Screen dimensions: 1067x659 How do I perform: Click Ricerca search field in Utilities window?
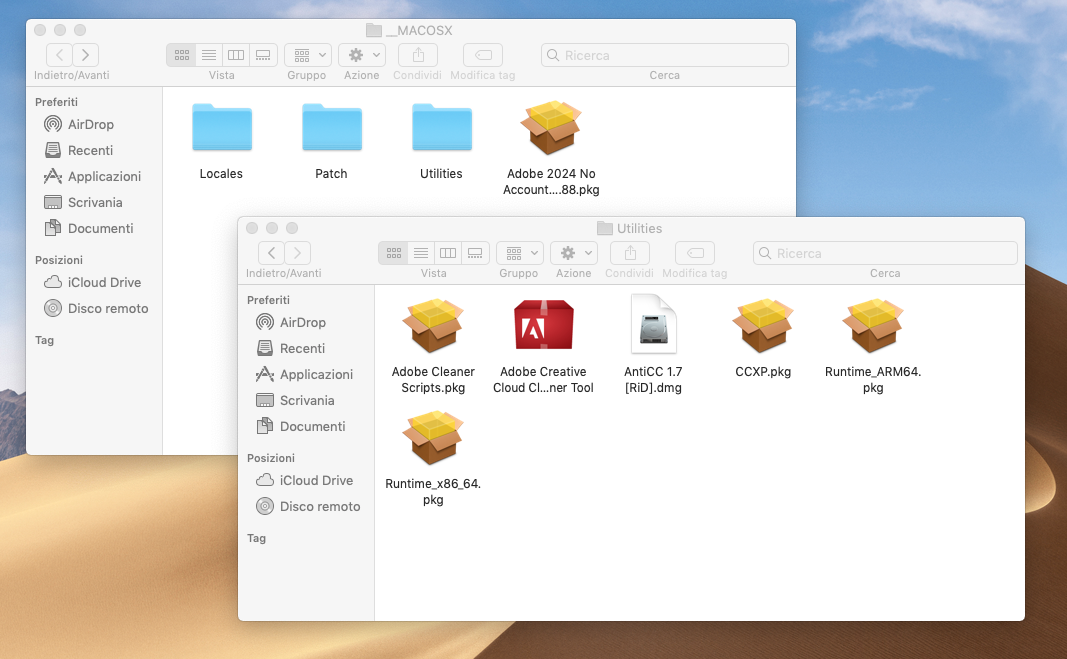click(885, 253)
